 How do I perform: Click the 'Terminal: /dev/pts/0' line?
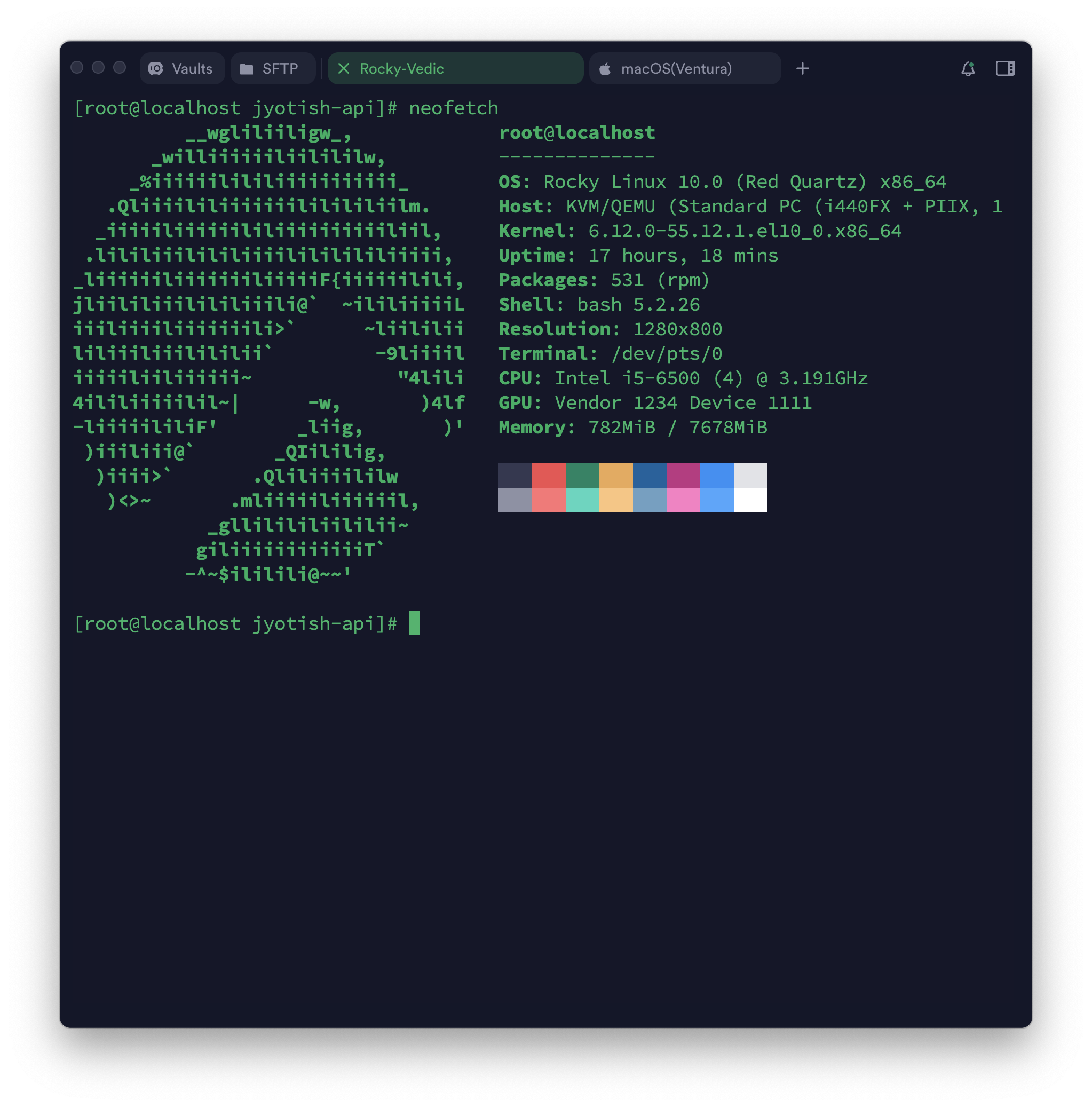(610, 354)
